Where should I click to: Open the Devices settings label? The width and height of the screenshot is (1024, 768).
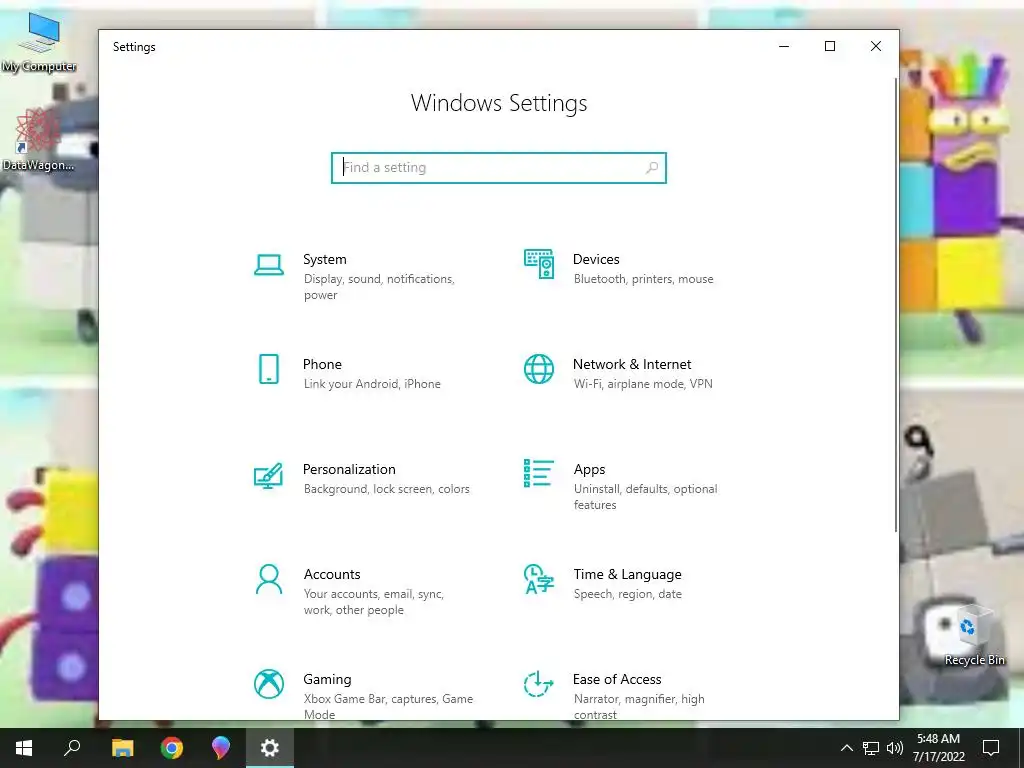point(596,259)
